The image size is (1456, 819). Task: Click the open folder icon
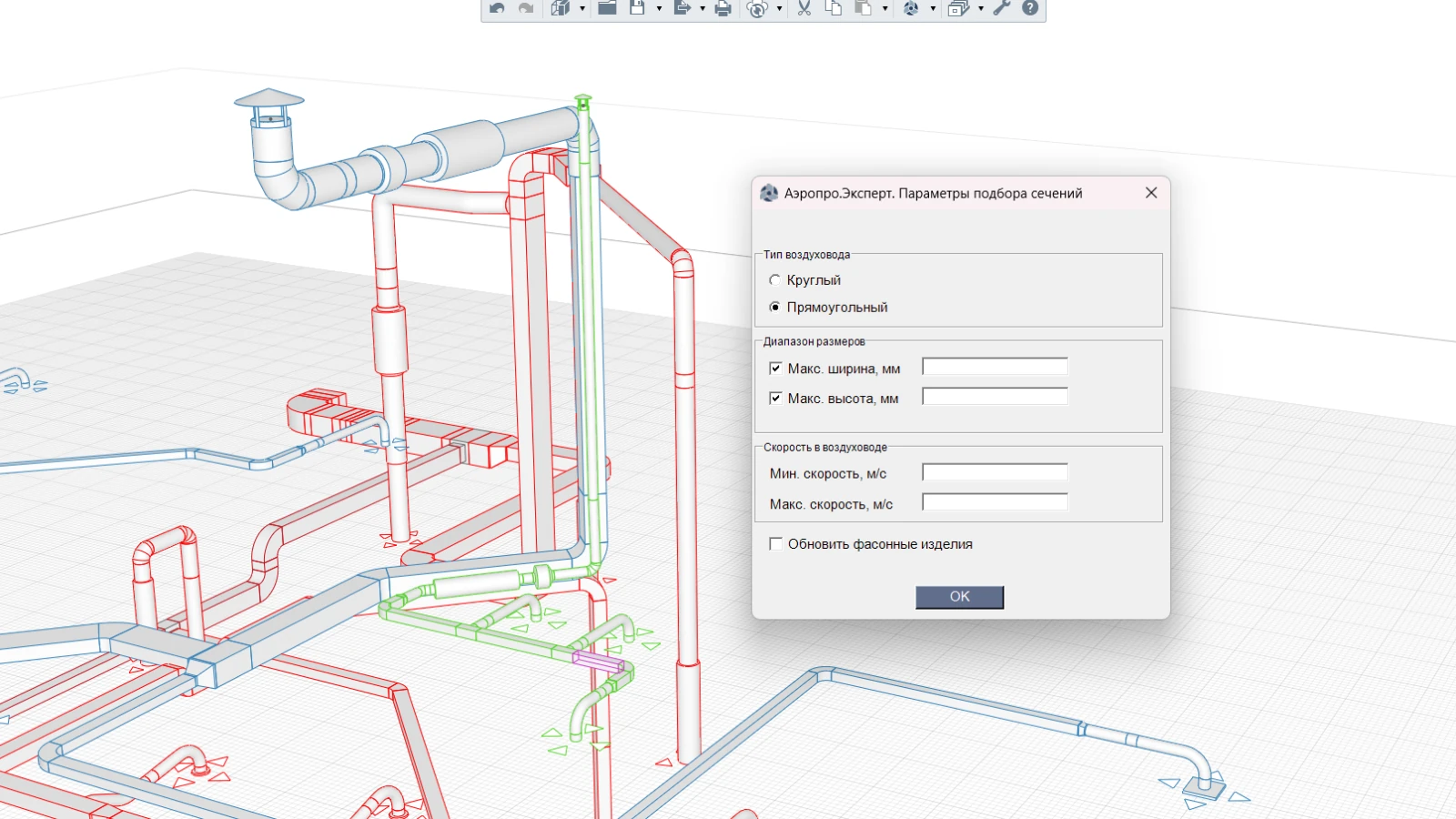coord(607,8)
